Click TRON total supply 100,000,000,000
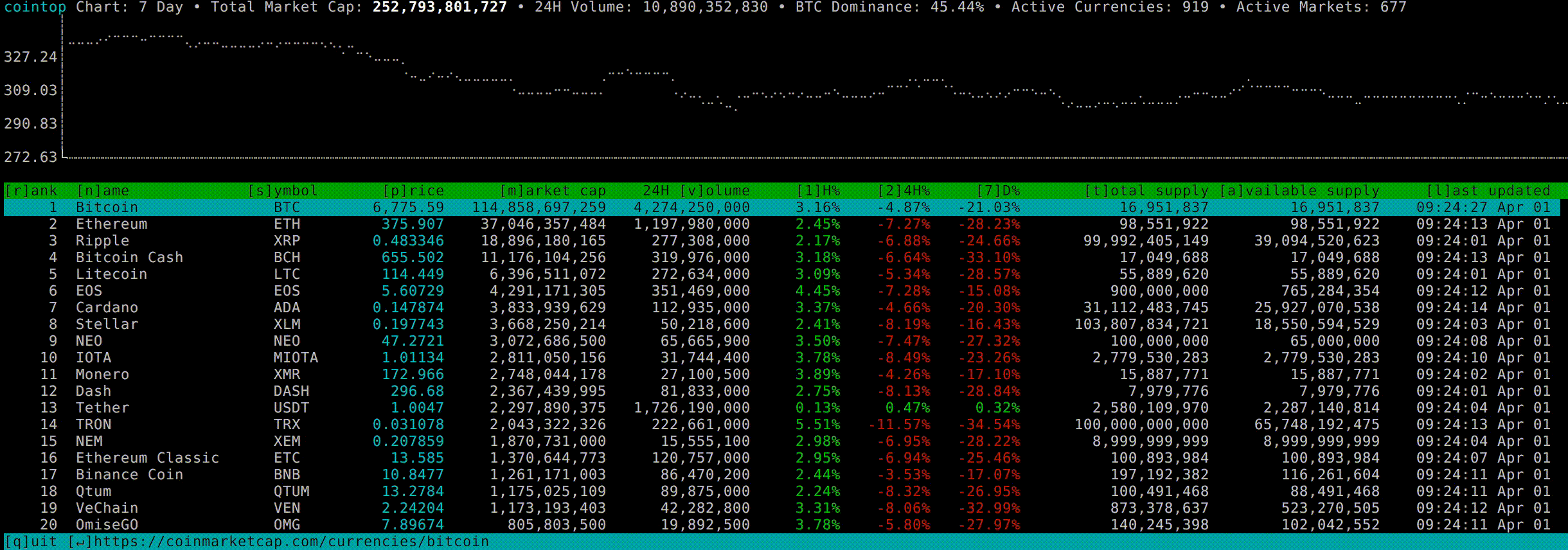1568x550 pixels. pyautogui.click(x=1142, y=425)
